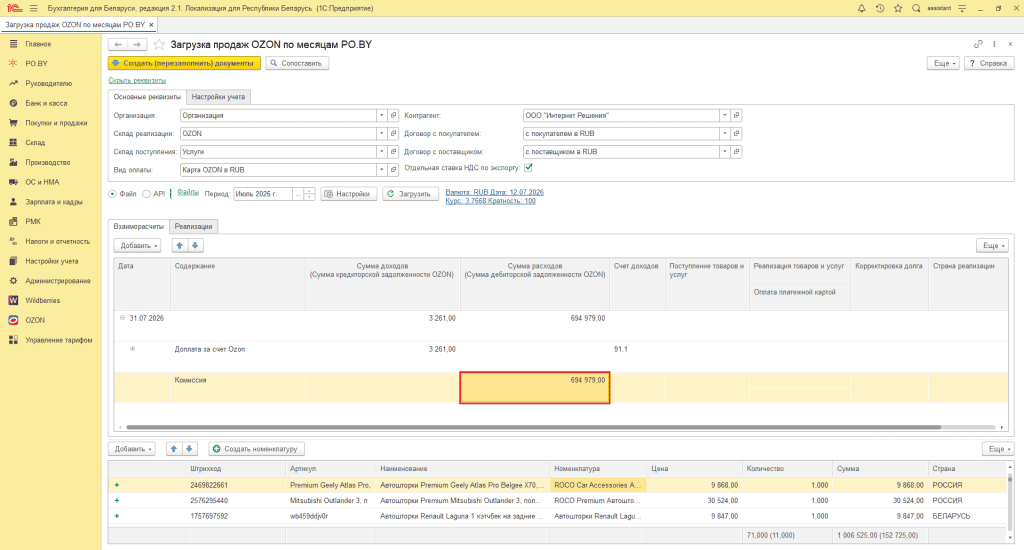The image size is (1024, 550).
Task: Move row up in Взаиморасчеты table
Action: (x=180, y=246)
